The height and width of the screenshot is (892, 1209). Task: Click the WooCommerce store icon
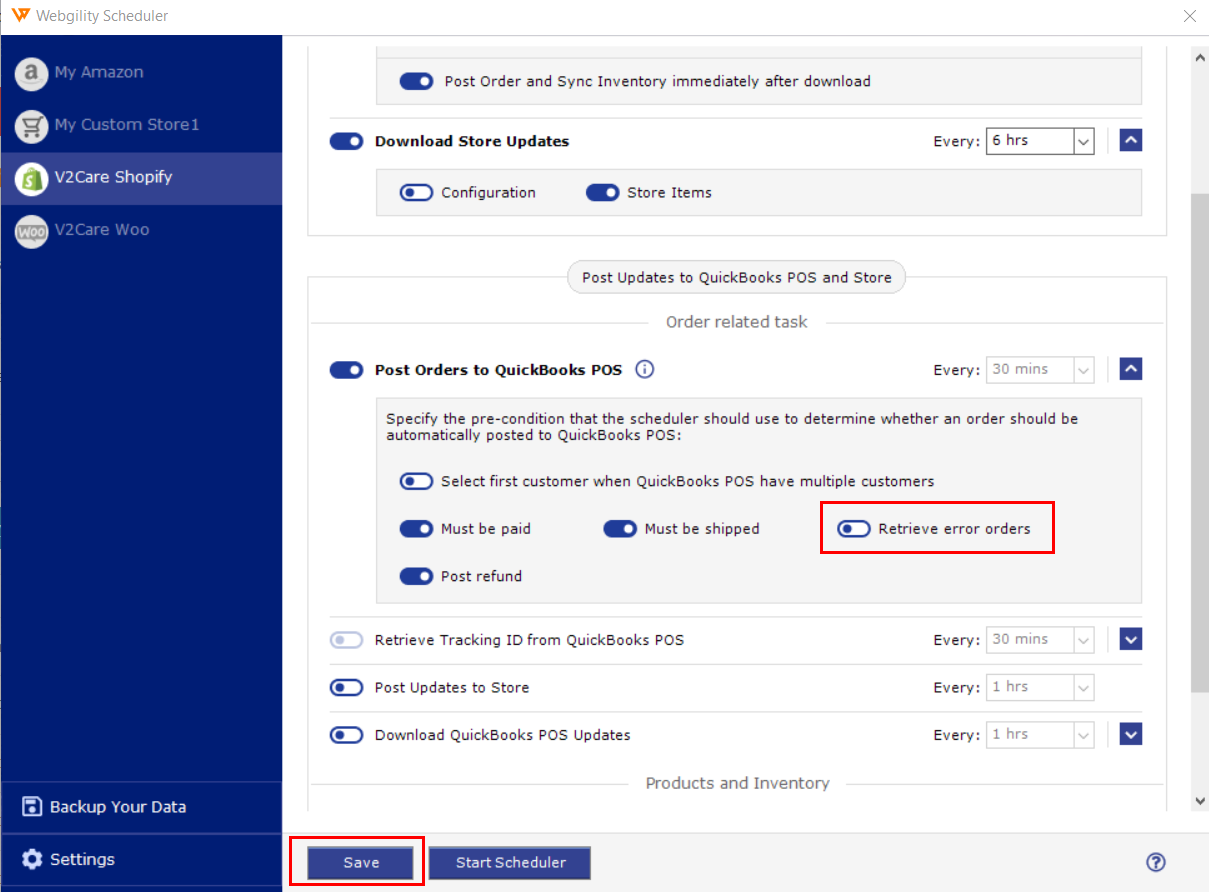click(x=32, y=231)
